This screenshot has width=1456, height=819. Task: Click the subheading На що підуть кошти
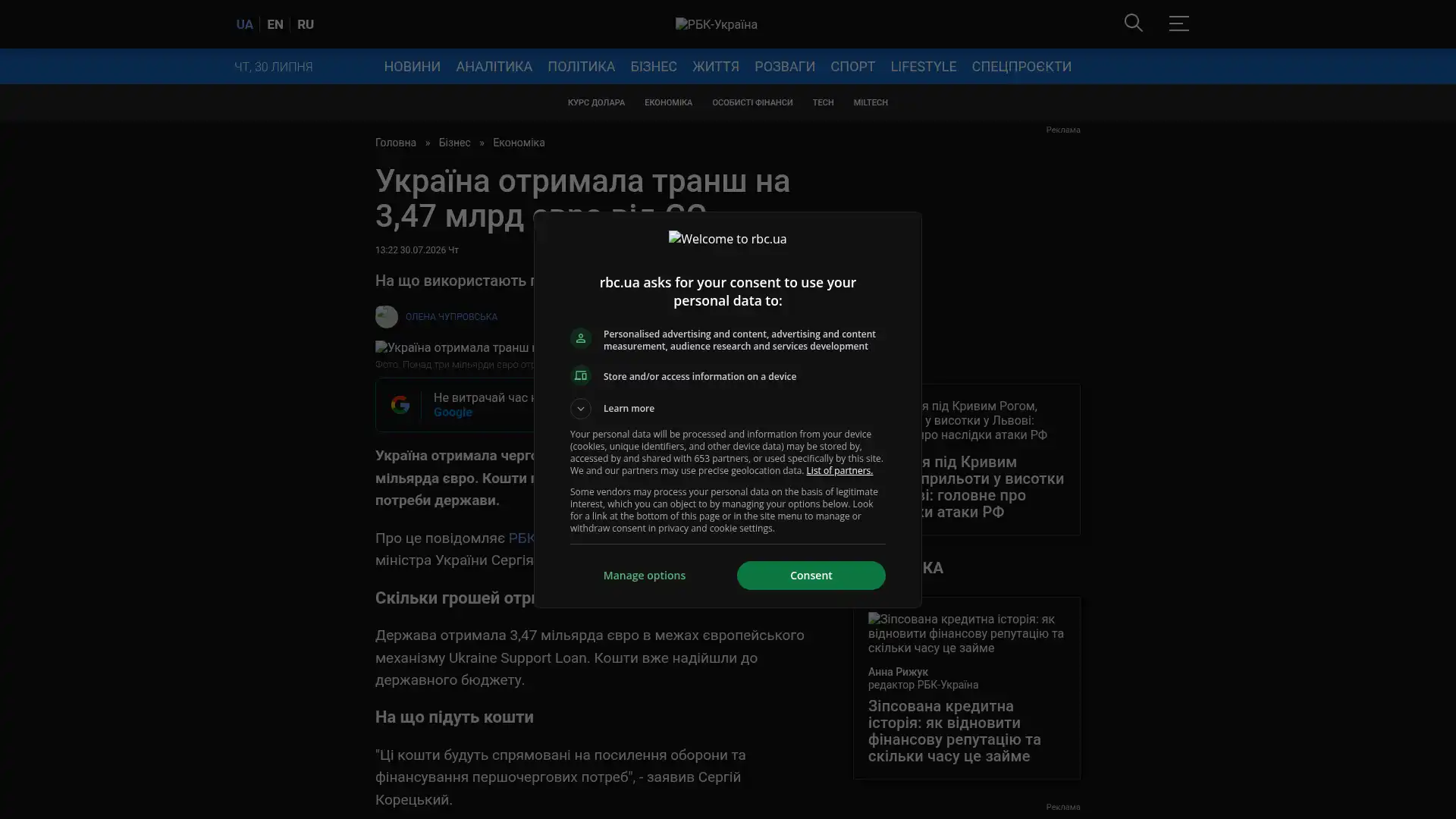click(454, 717)
